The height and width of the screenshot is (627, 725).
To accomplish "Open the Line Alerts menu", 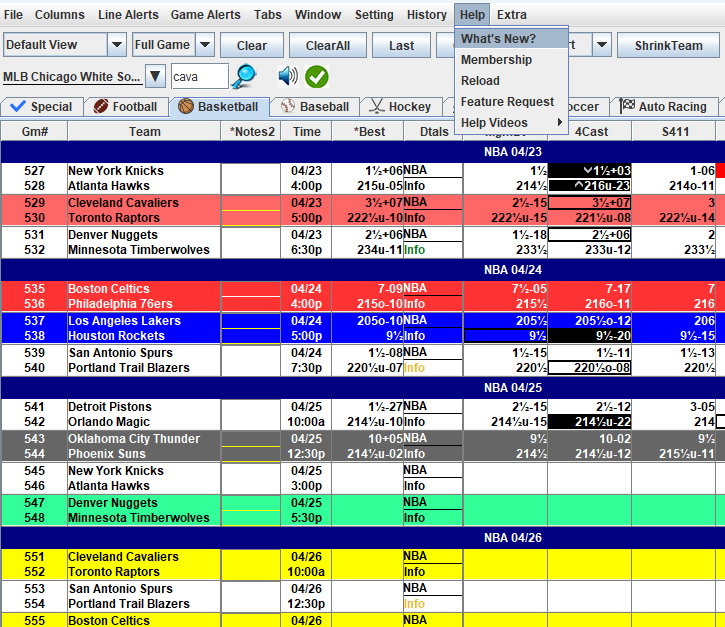I will pyautogui.click(x=128, y=15).
